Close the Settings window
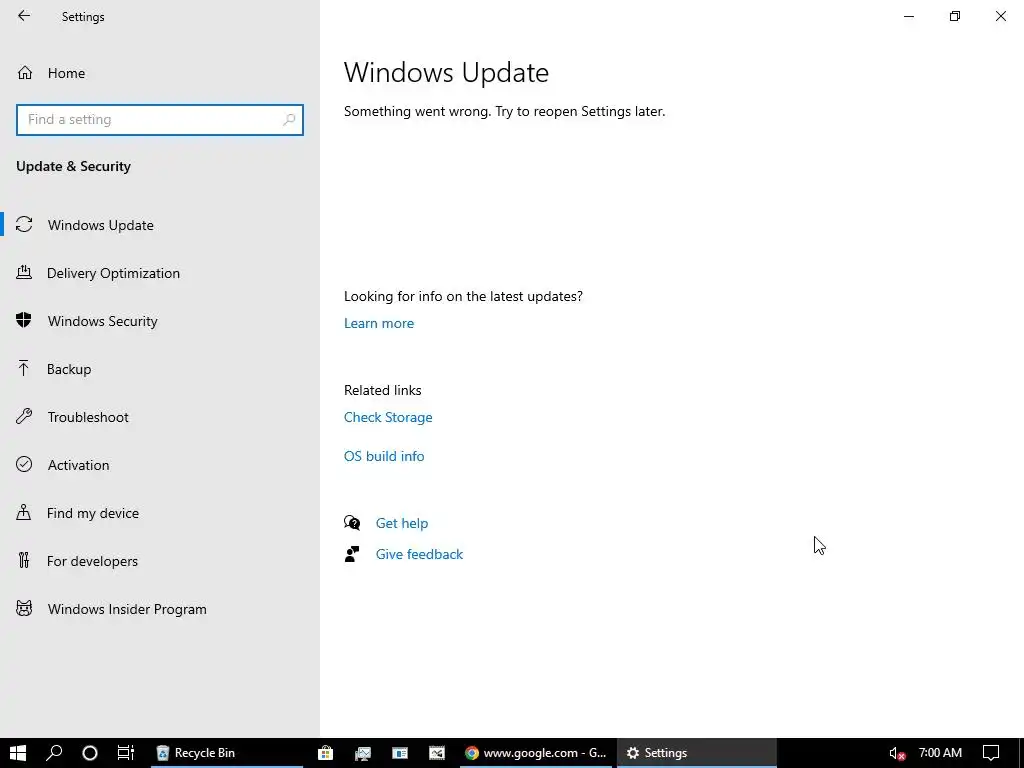Image resolution: width=1024 pixels, height=768 pixels. tap(1000, 16)
